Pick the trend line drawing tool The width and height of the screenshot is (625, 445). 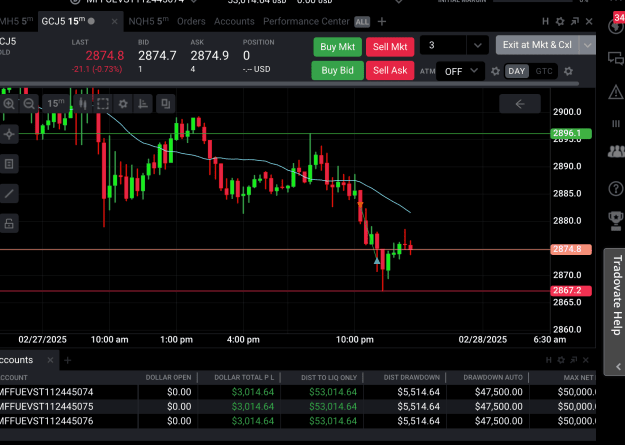[x=9, y=194]
